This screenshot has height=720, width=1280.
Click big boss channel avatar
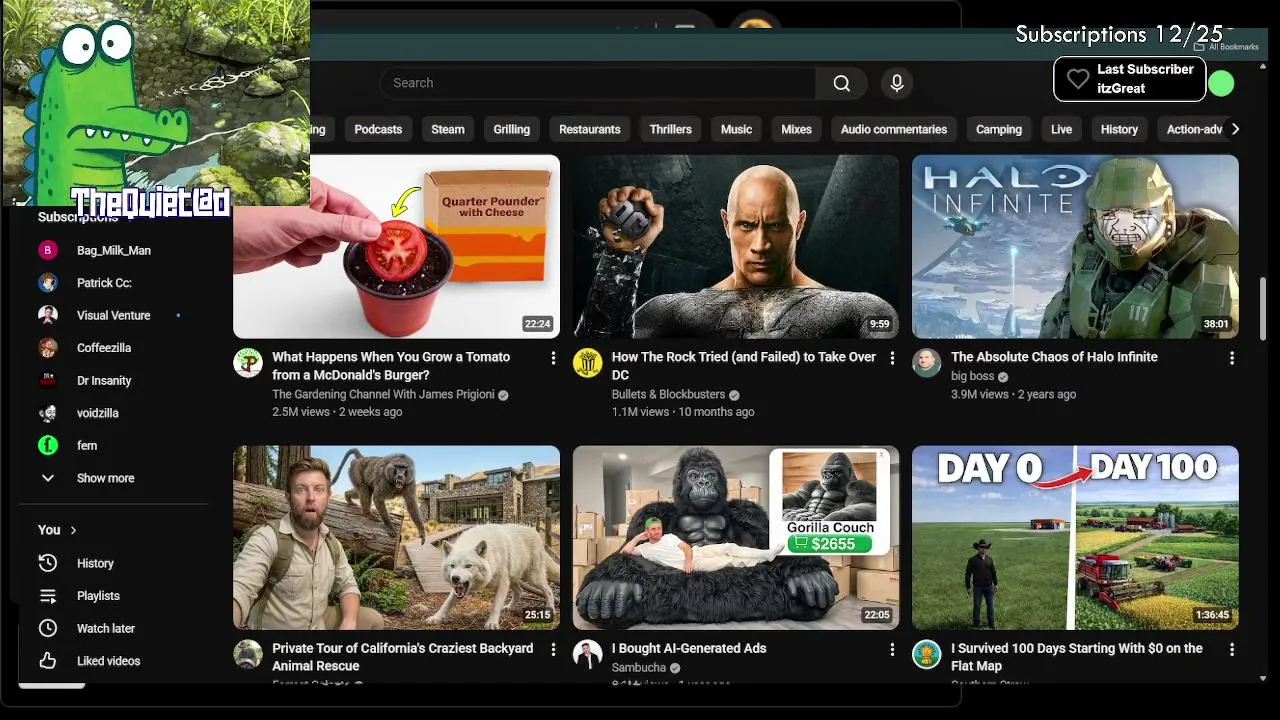[x=927, y=363]
